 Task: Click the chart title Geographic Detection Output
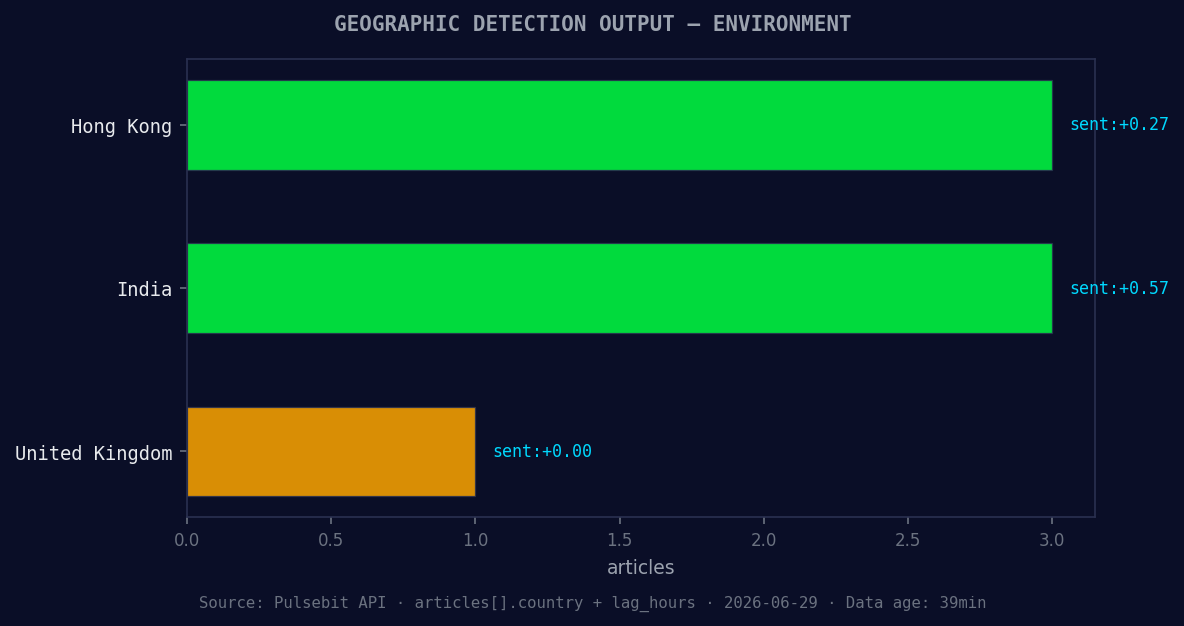pyautogui.click(x=592, y=24)
